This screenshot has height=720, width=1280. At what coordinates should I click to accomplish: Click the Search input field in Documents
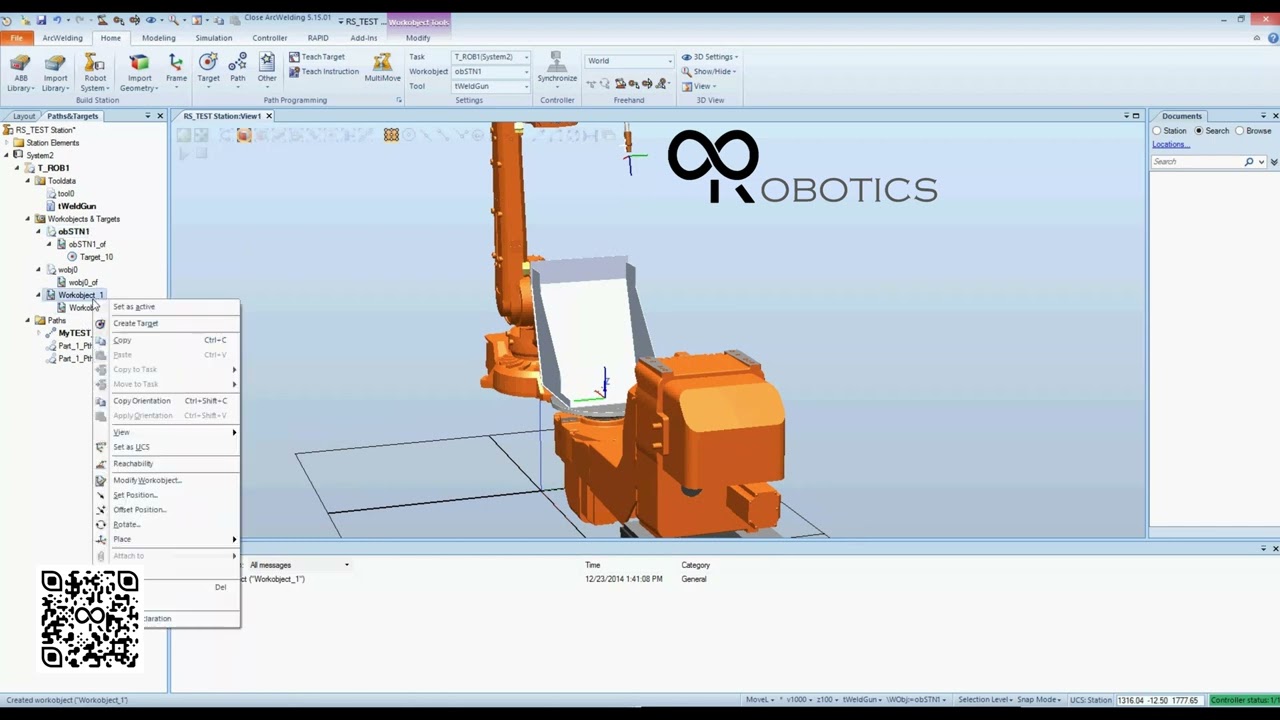click(1197, 161)
